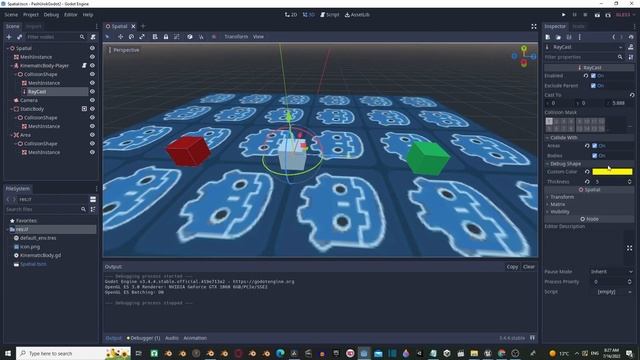Open the Debug menu
This screenshot has width=640, height=360.
[51, 15]
